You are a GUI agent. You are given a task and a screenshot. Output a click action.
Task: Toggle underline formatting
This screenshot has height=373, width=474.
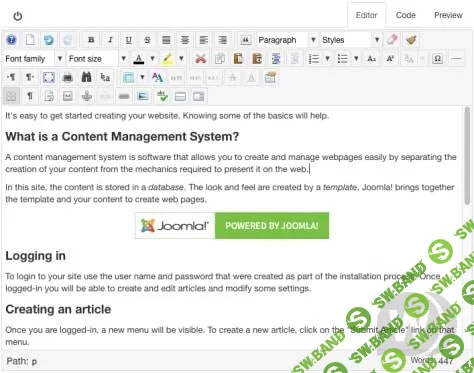(x=128, y=40)
